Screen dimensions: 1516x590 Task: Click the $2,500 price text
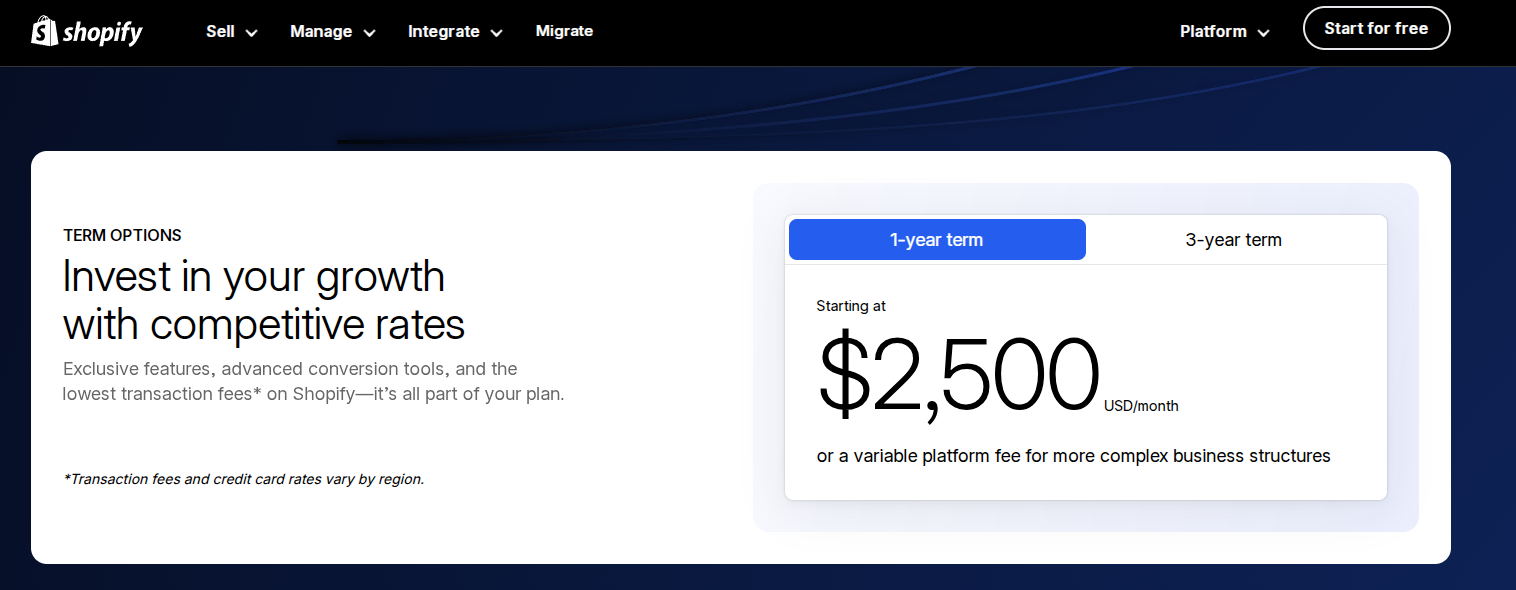click(958, 375)
